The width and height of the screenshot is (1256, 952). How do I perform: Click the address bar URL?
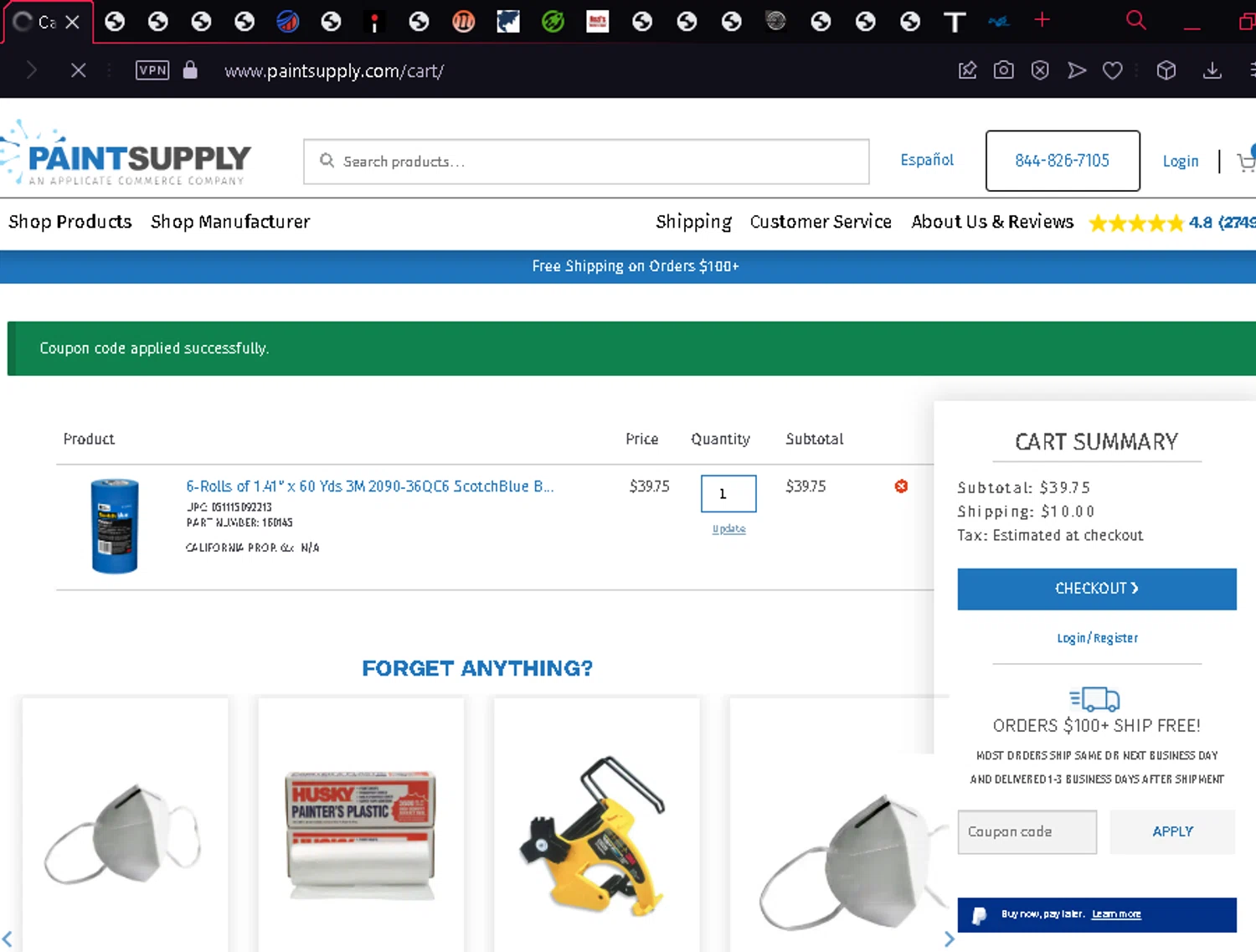334,71
